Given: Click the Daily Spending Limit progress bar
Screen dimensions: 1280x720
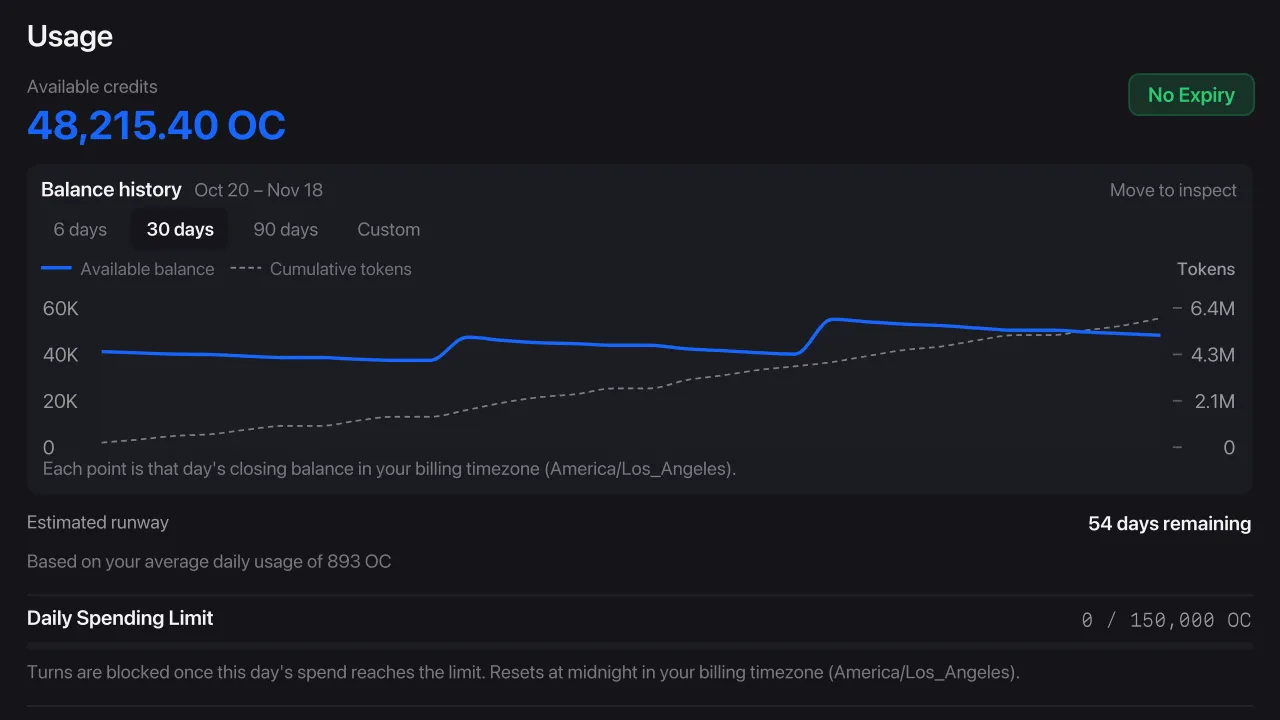Looking at the screenshot, I should point(640,646).
